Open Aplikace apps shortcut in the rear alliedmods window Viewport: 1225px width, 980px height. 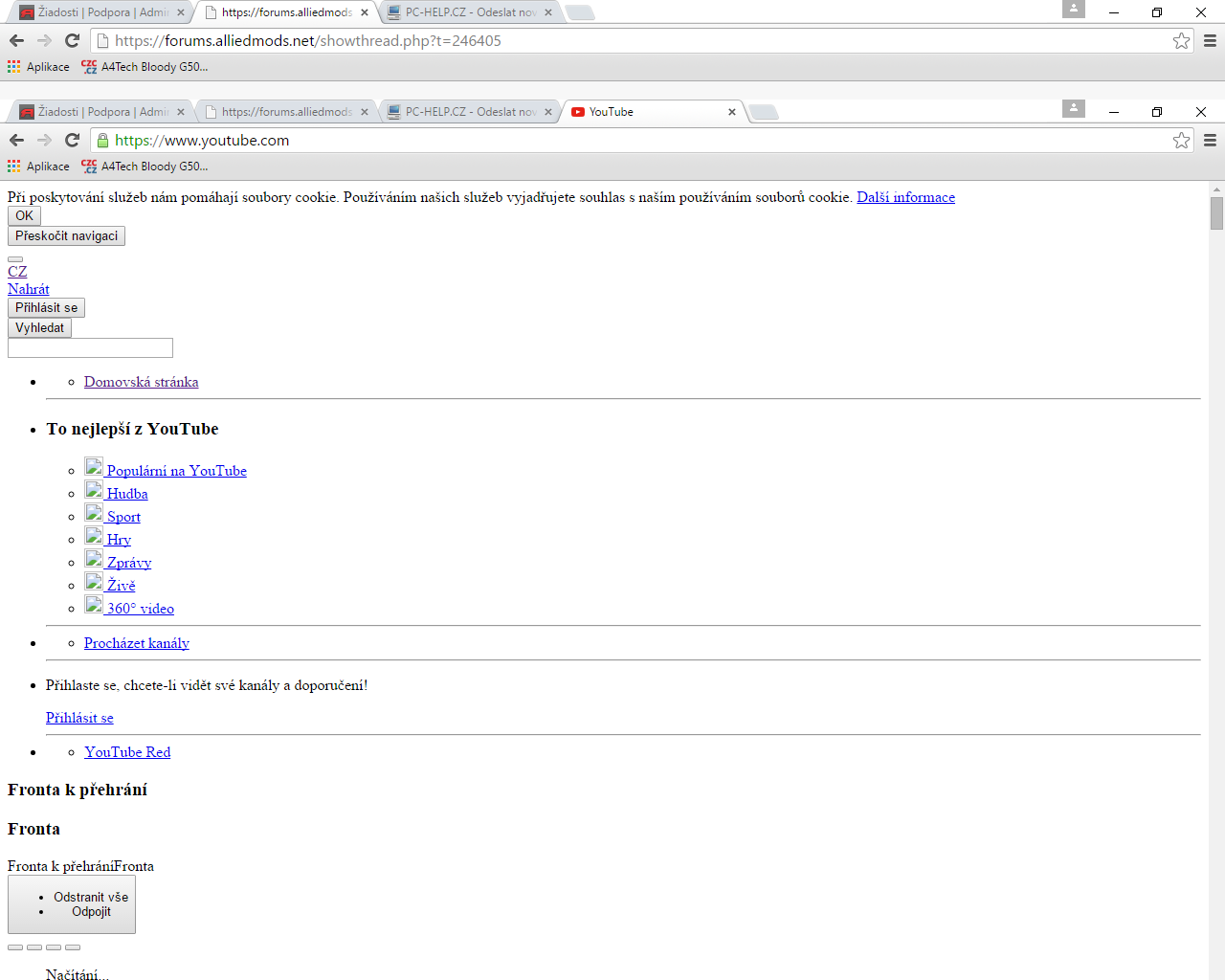[38, 67]
